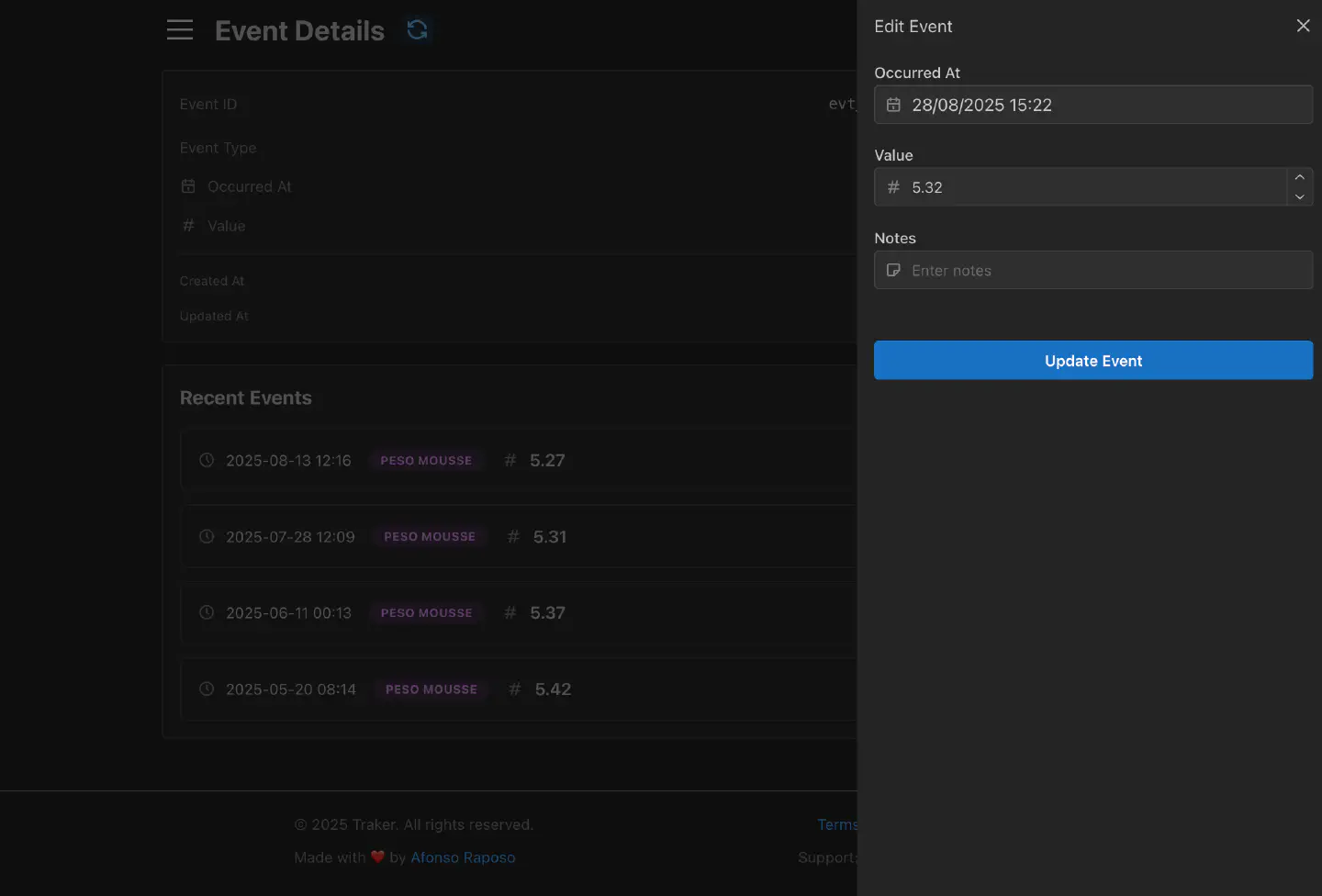Viewport: 1322px width, 896px height.
Task: Open the Terms link in footer
Action: coord(837,824)
